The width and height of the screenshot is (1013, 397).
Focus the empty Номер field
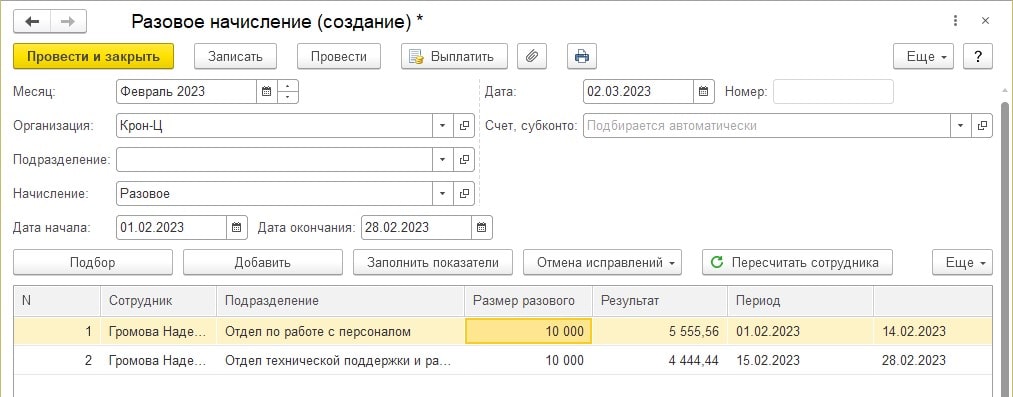coord(833,91)
